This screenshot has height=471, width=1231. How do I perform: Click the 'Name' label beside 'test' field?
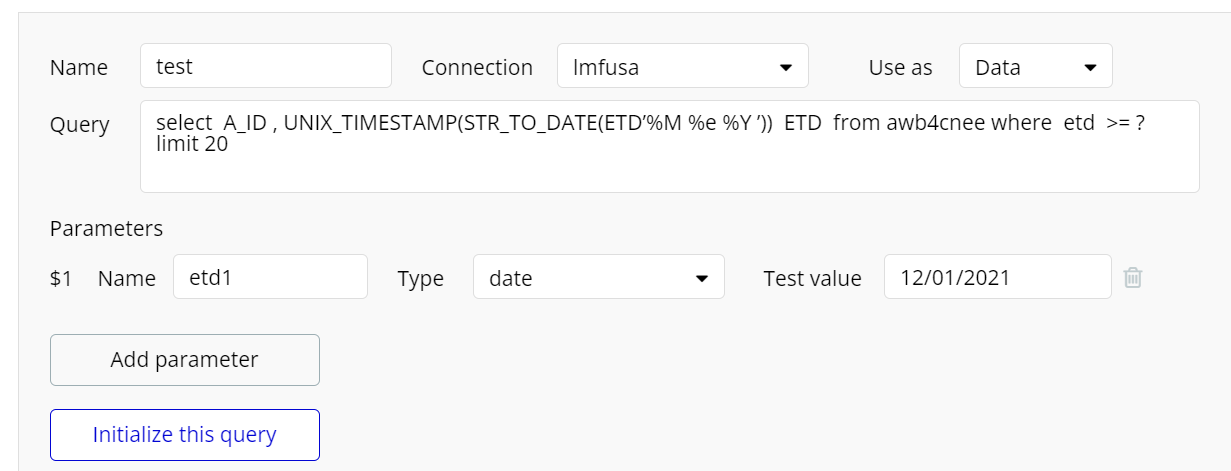point(79,68)
